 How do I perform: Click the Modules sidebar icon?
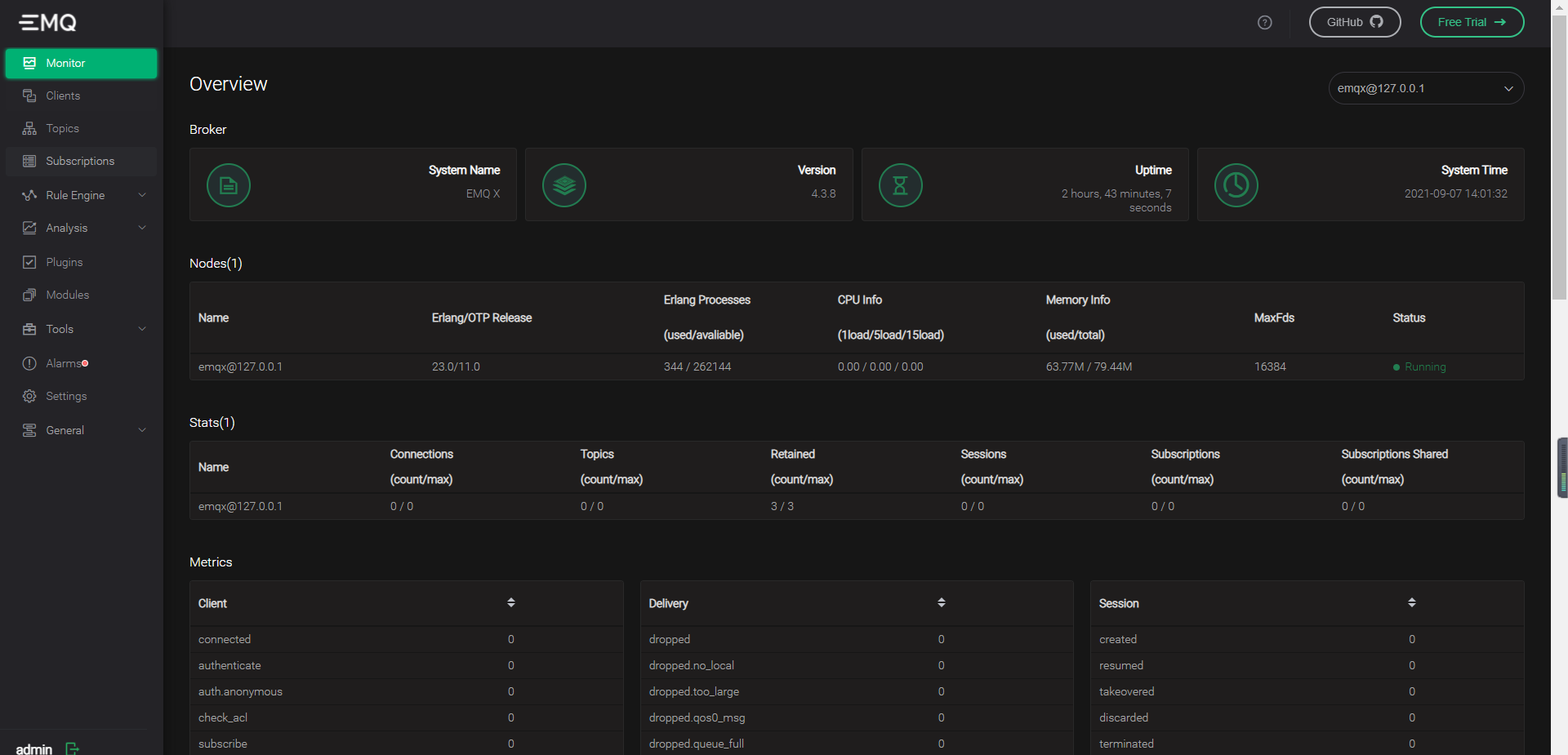click(29, 295)
